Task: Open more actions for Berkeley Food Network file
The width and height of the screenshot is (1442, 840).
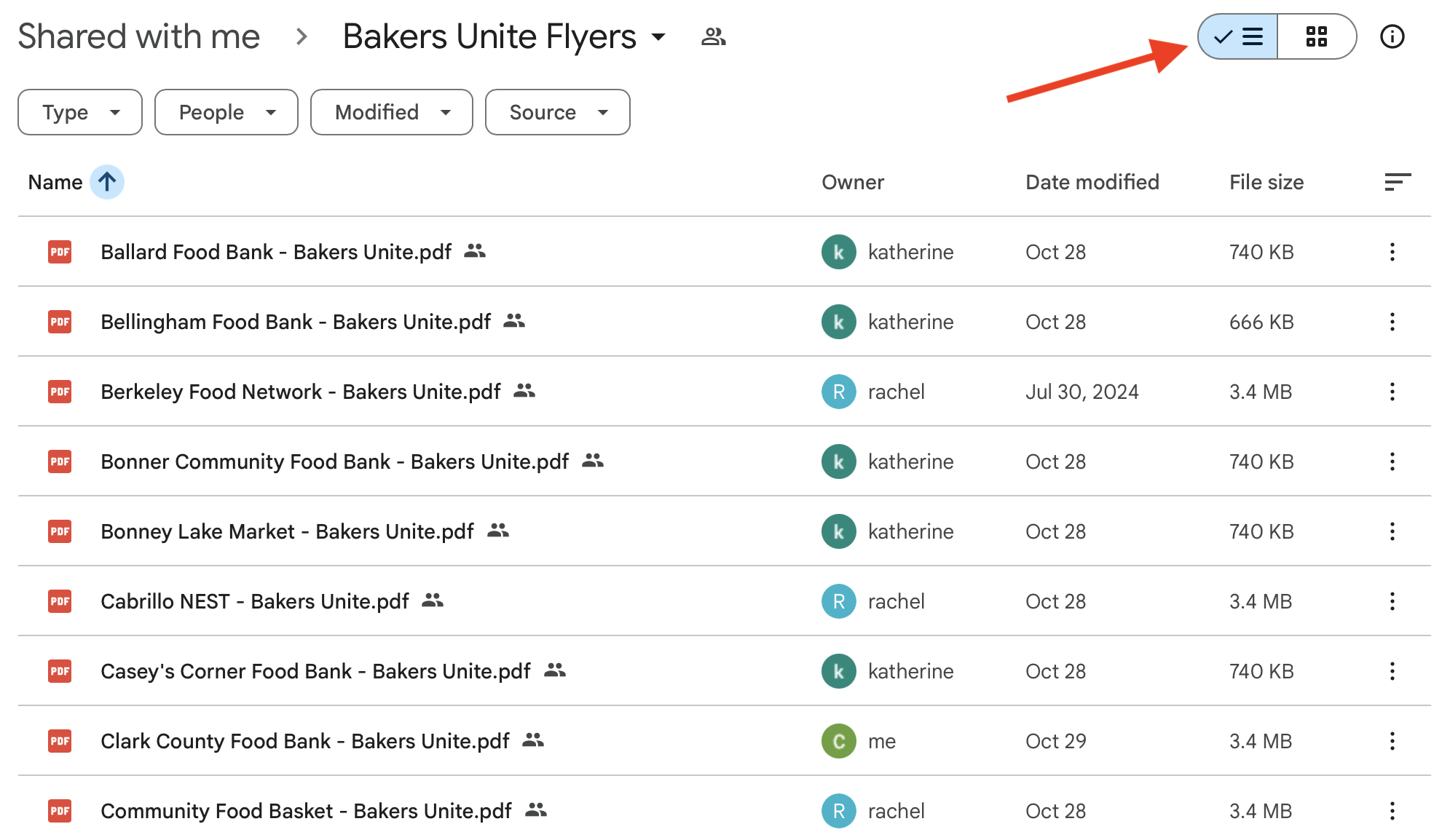Action: click(1392, 392)
